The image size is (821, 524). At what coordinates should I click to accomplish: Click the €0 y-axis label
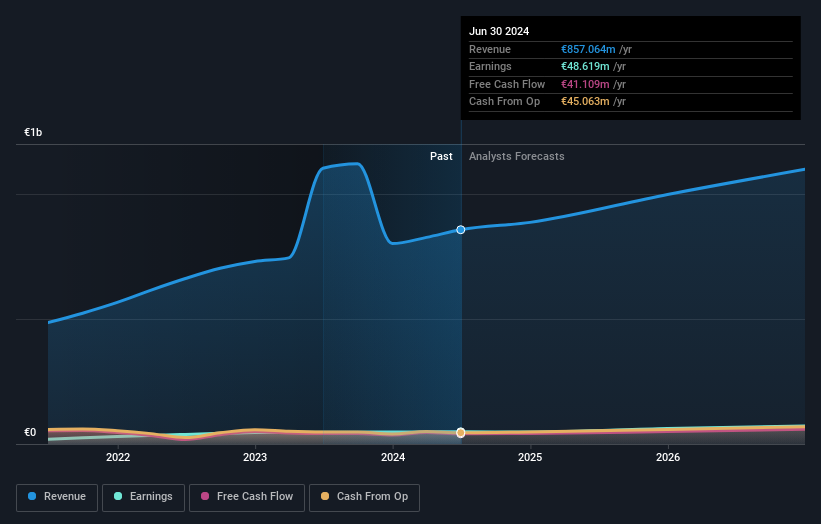30,432
